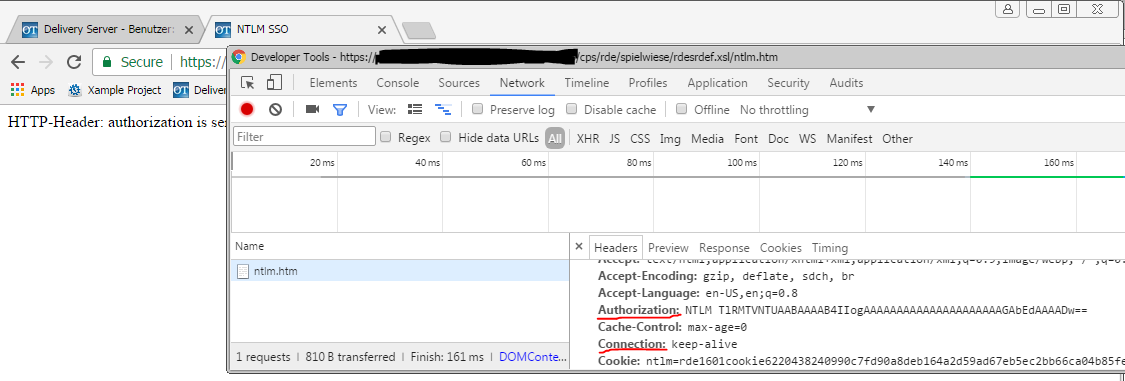This screenshot has height=381, width=1125.
Task: Open the Profiles panel
Action: (x=648, y=83)
